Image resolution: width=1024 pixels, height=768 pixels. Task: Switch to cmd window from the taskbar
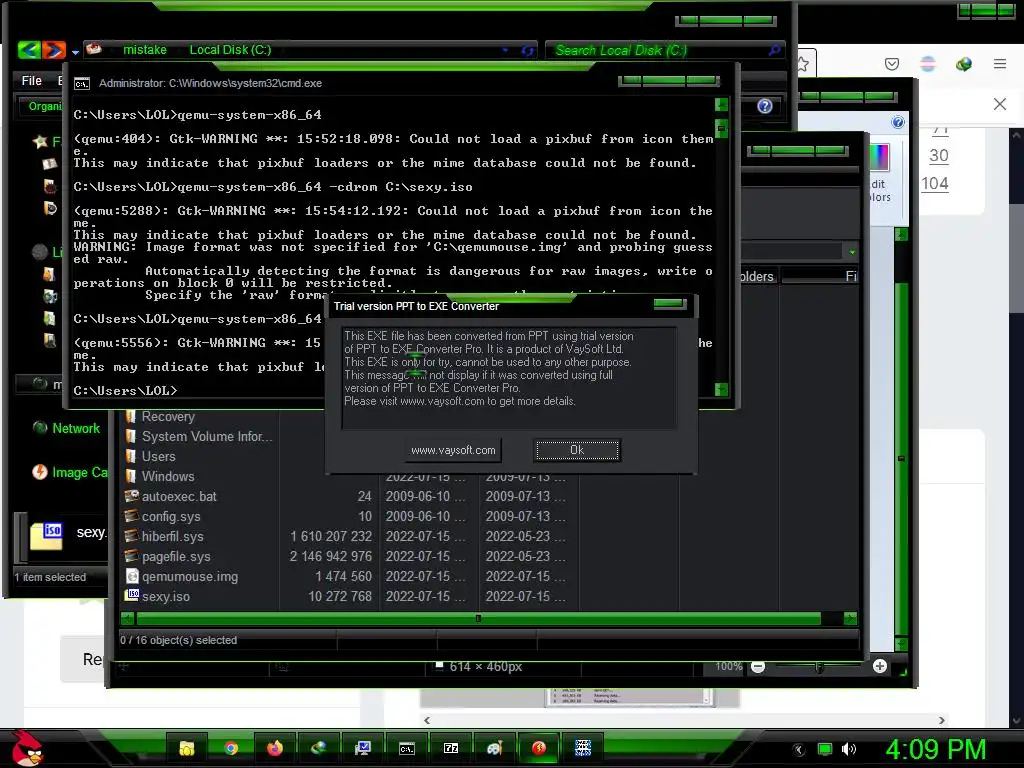[407, 748]
